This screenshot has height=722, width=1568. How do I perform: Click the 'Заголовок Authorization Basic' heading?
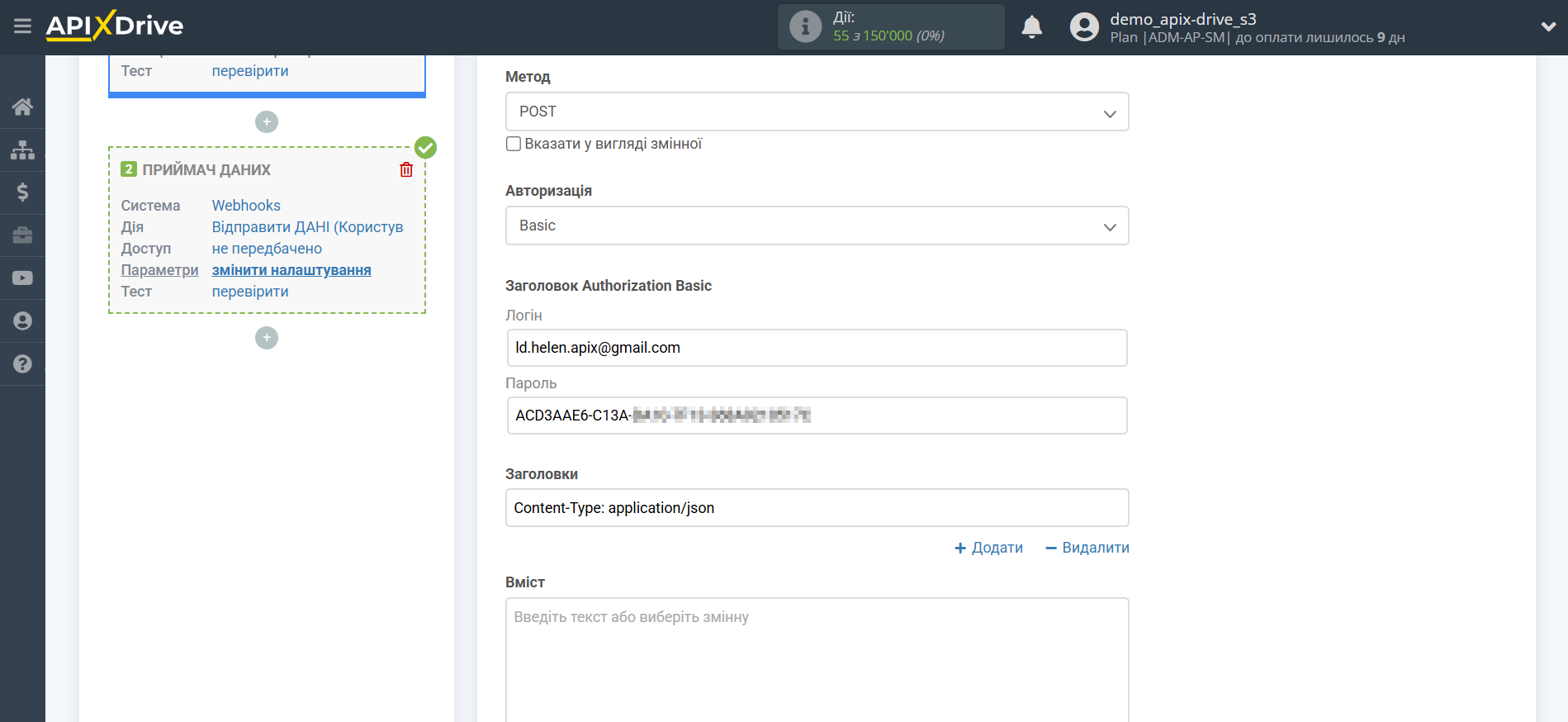tap(609, 286)
